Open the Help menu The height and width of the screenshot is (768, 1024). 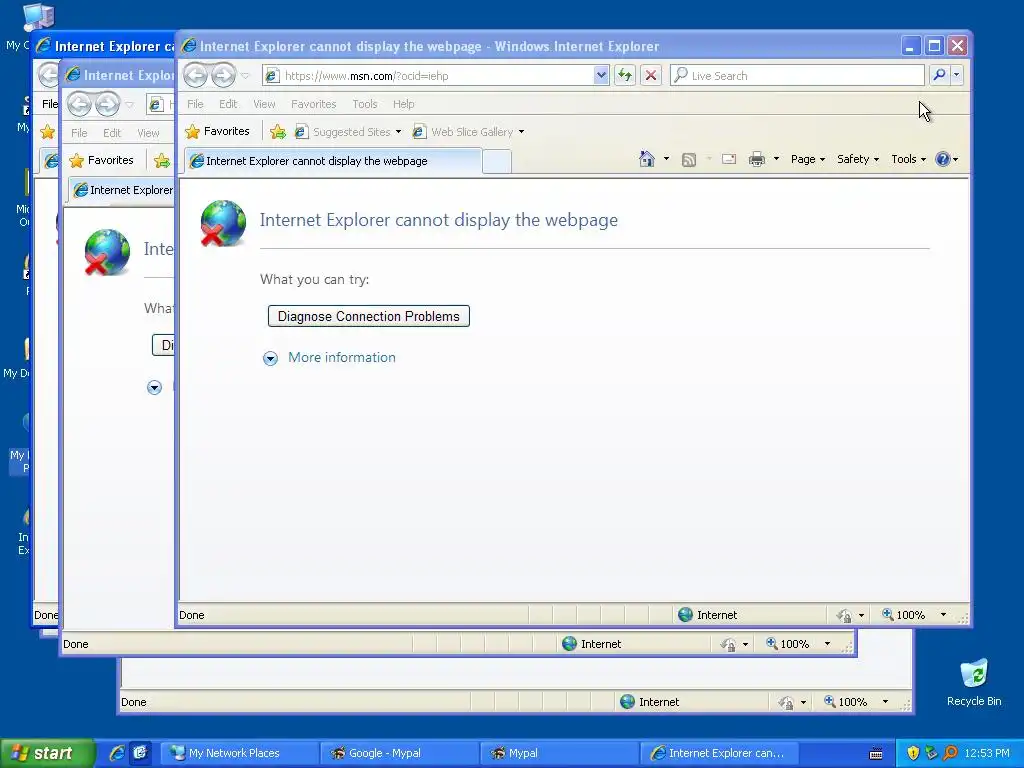(404, 104)
